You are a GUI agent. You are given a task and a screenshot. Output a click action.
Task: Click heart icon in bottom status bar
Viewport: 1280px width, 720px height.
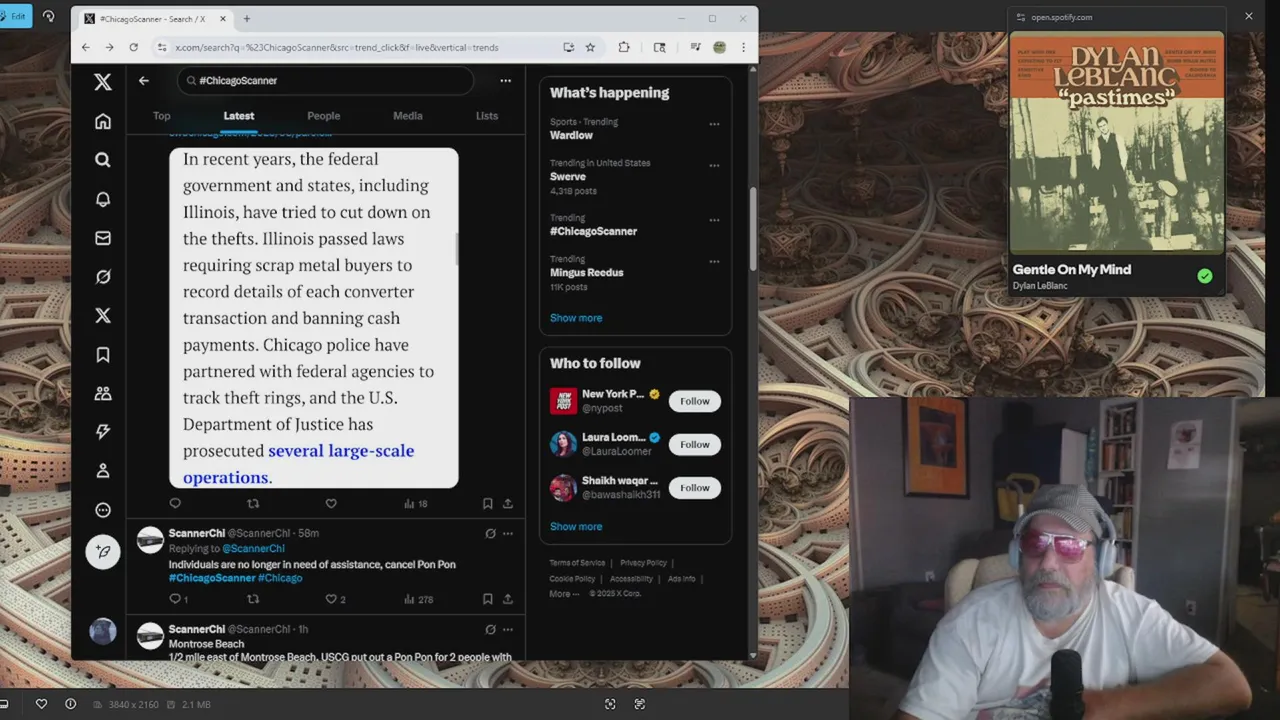click(41, 704)
